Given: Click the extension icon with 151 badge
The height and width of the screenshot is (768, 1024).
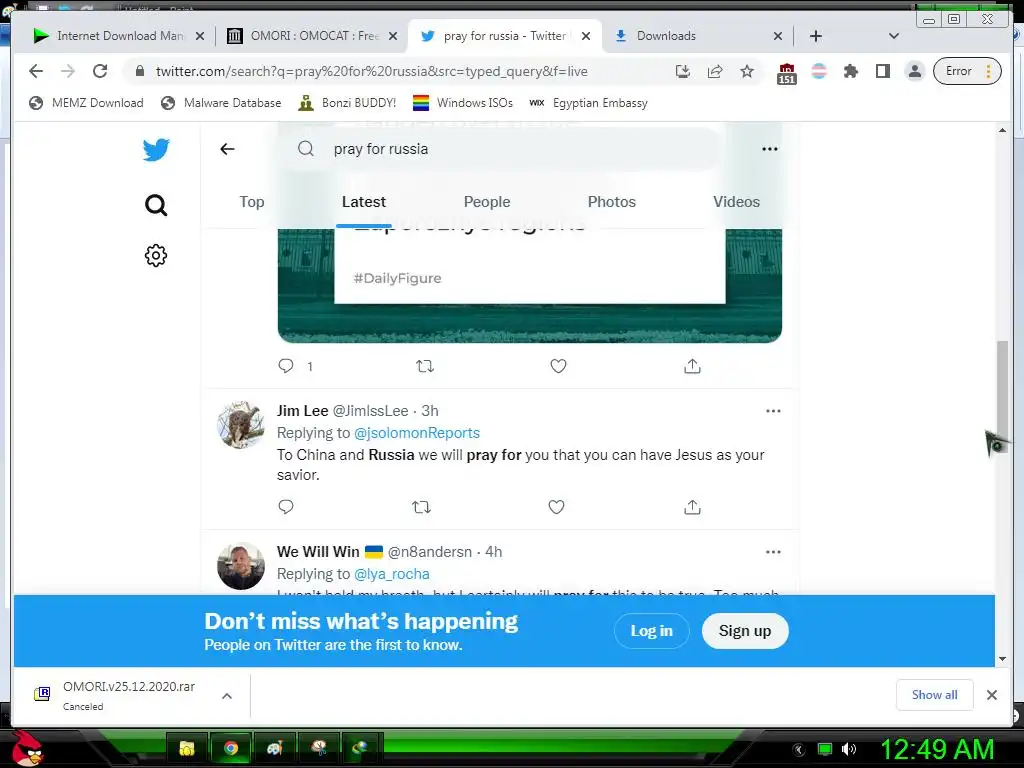Looking at the screenshot, I should pos(787,73).
